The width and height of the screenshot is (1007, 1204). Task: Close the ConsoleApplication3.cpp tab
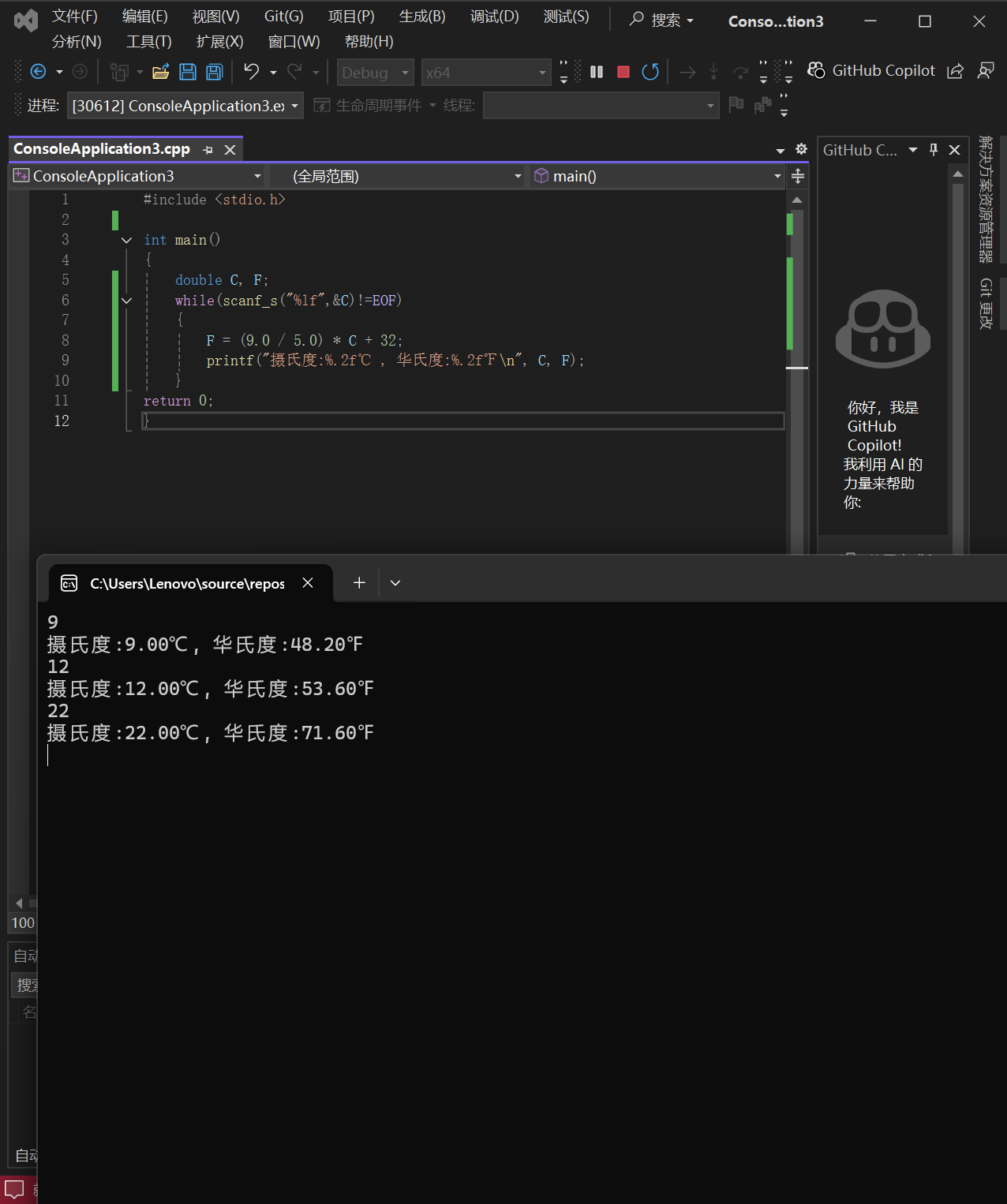(x=230, y=150)
